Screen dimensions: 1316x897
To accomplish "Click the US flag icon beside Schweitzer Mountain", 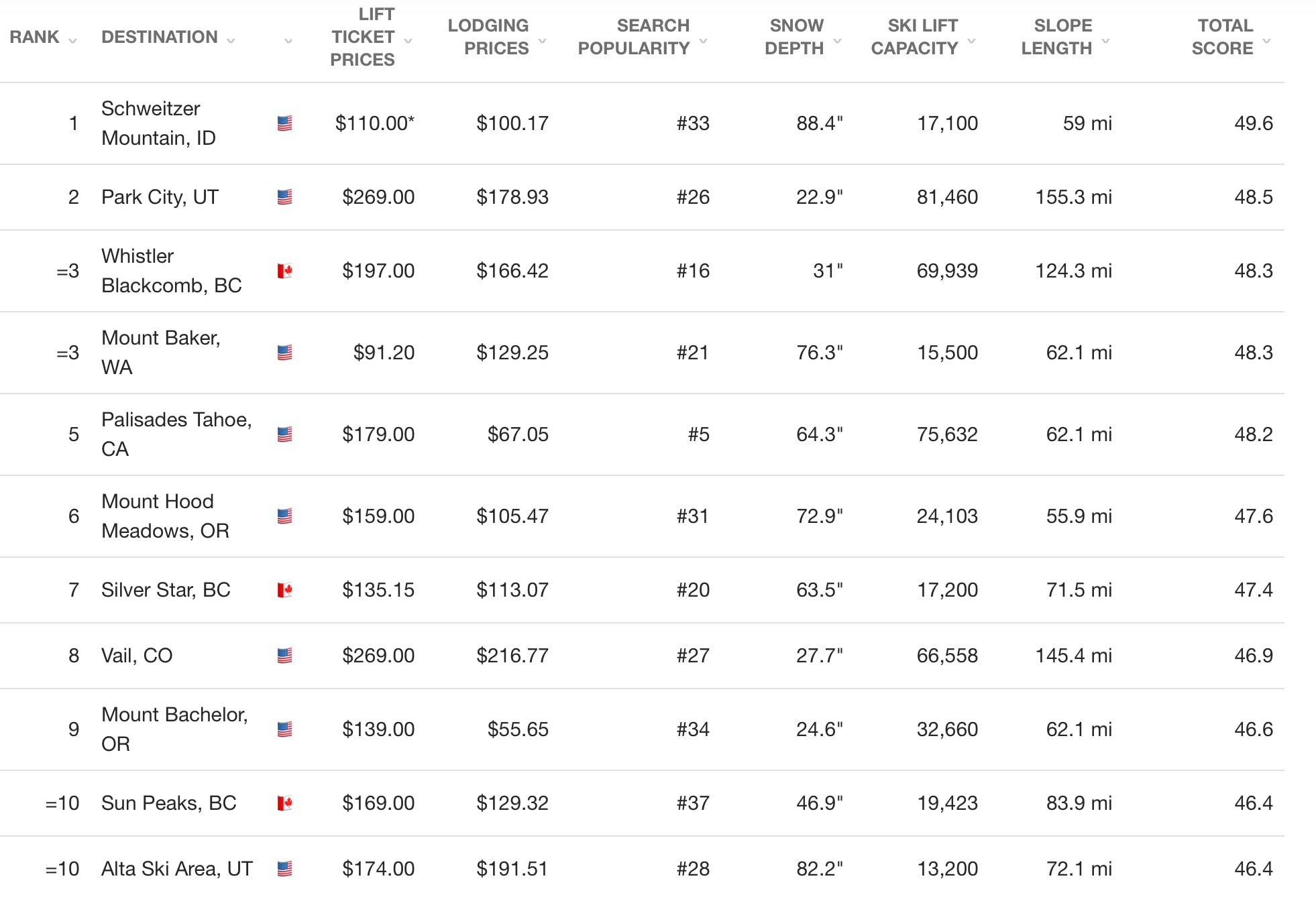I will (x=284, y=123).
